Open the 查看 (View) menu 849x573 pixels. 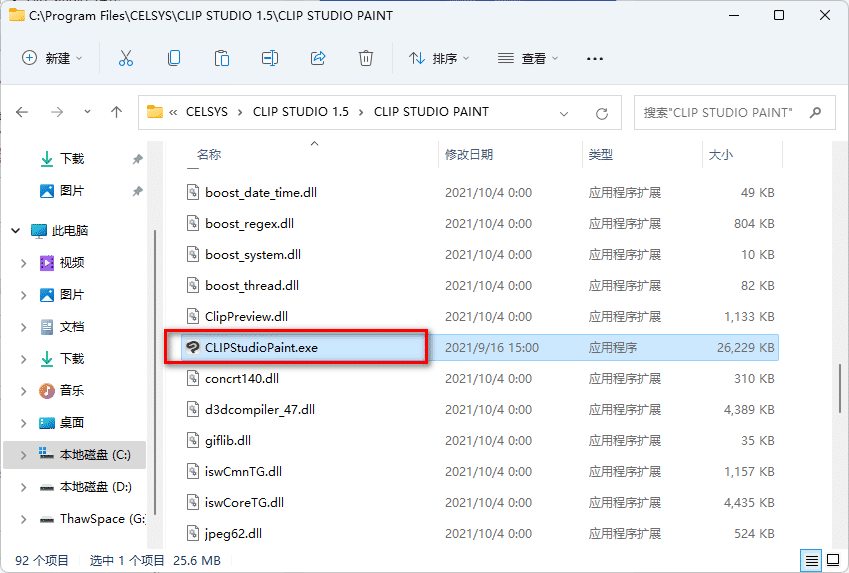528,58
